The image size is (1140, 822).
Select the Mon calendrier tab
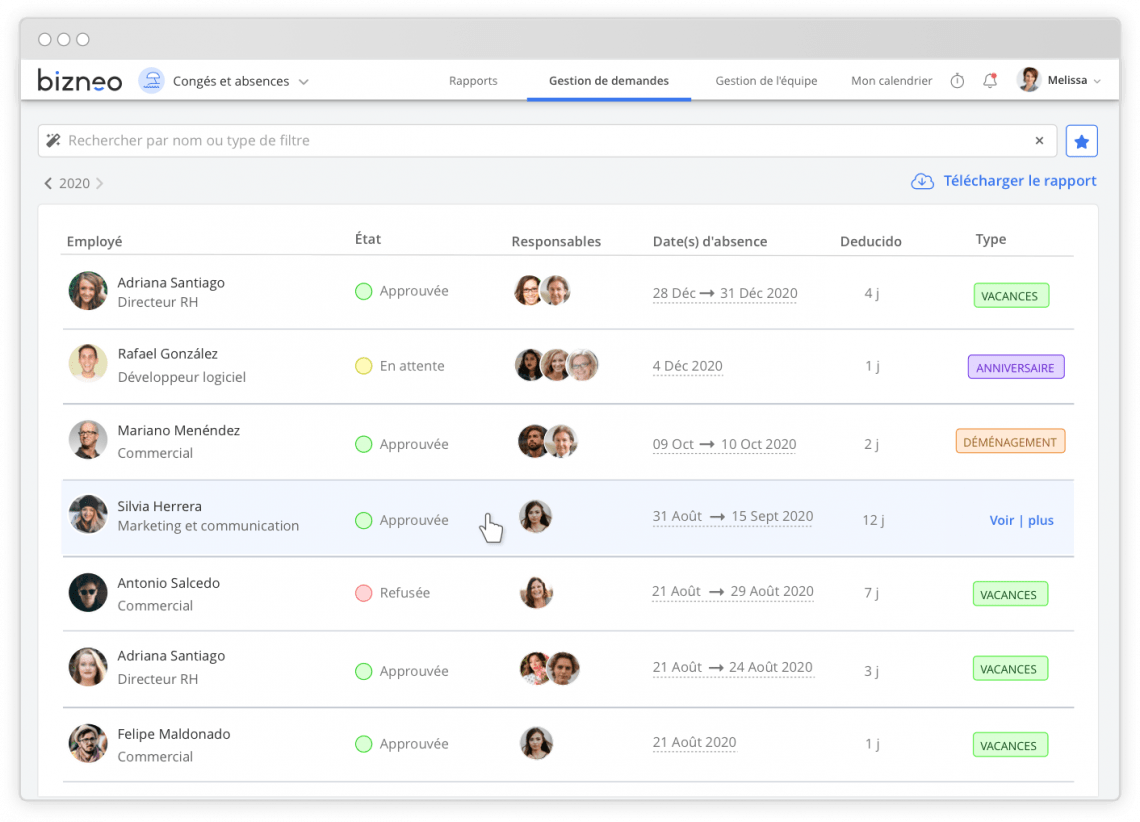coord(891,81)
